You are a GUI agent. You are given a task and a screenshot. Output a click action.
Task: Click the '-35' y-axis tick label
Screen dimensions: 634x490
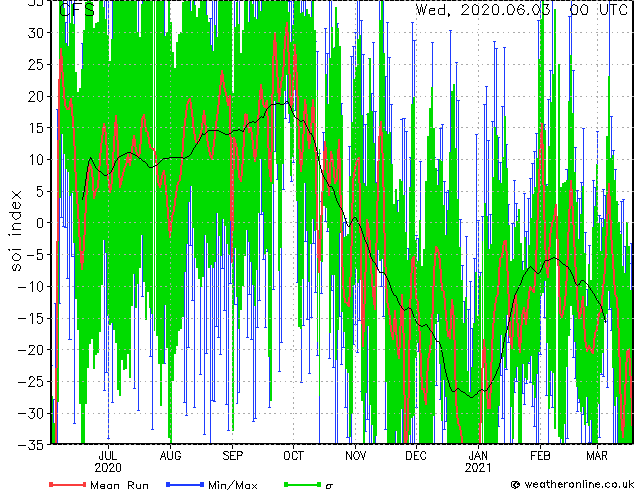tap(31, 445)
